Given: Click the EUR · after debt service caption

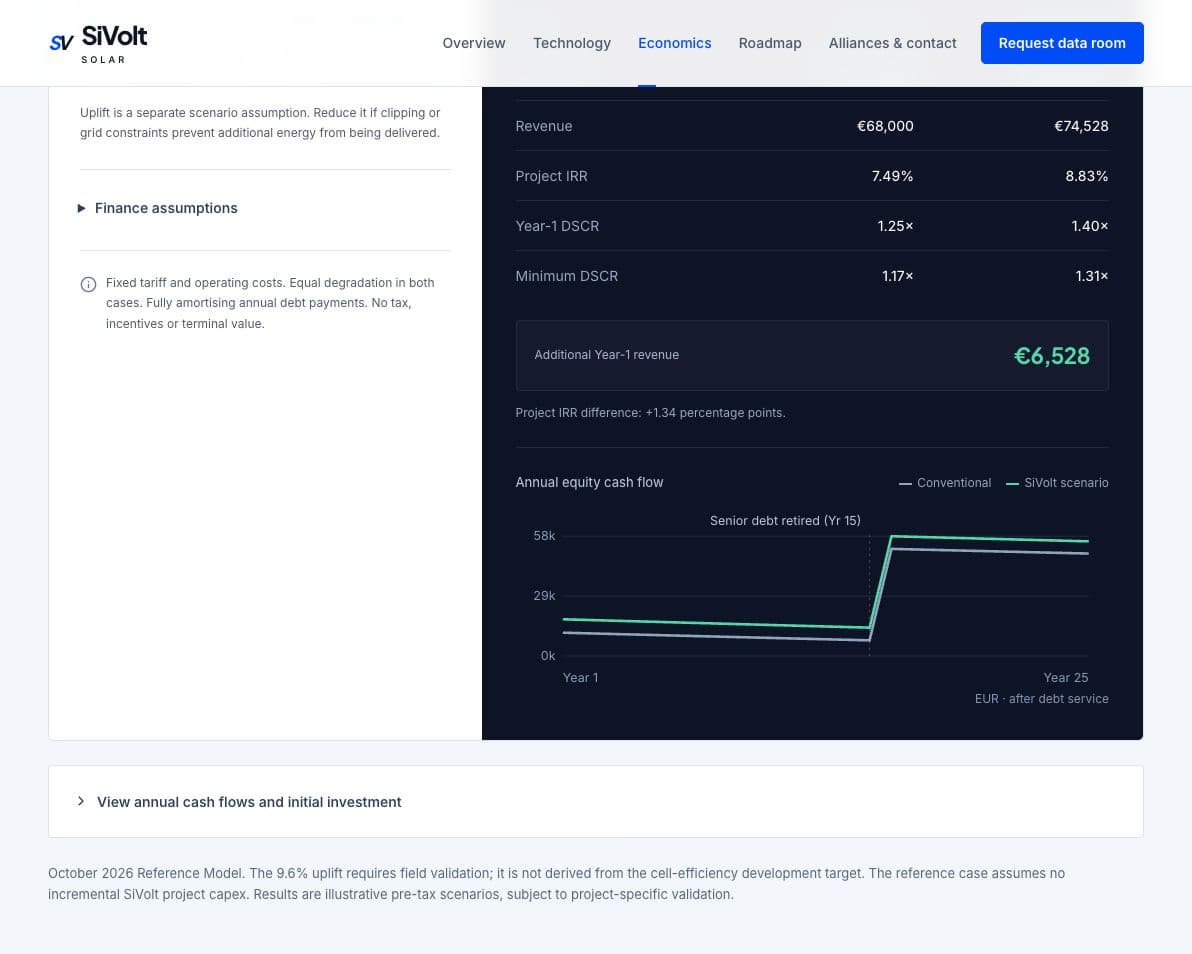Looking at the screenshot, I should (1041, 699).
